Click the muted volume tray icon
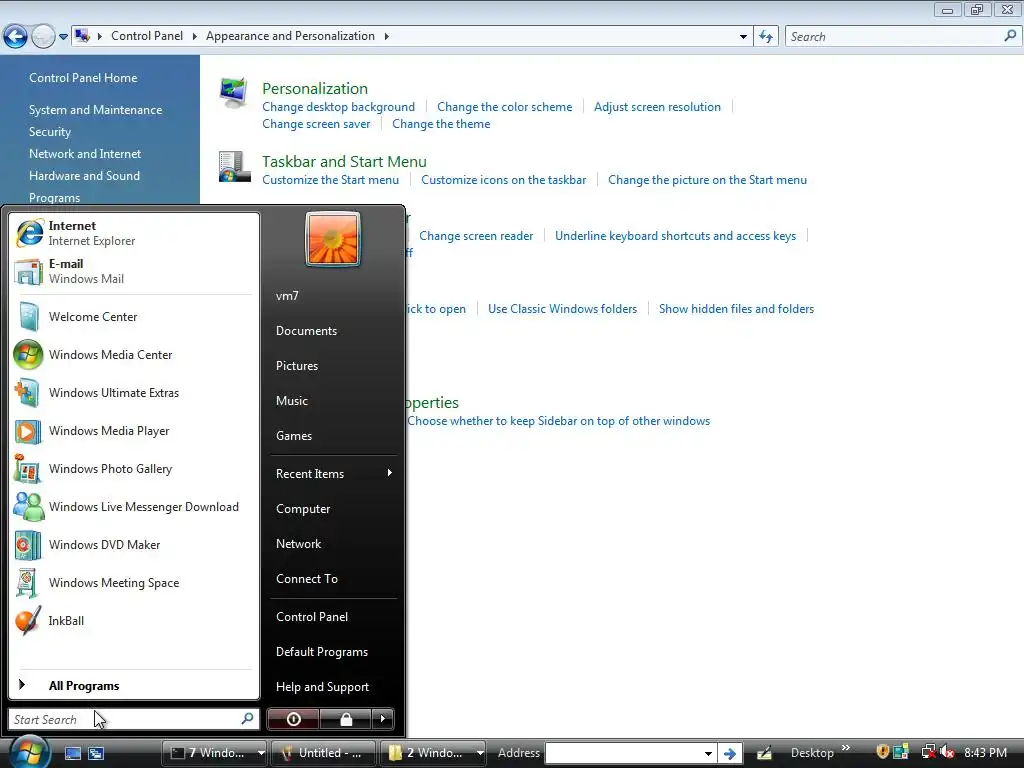The image size is (1024, 768). click(947, 752)
